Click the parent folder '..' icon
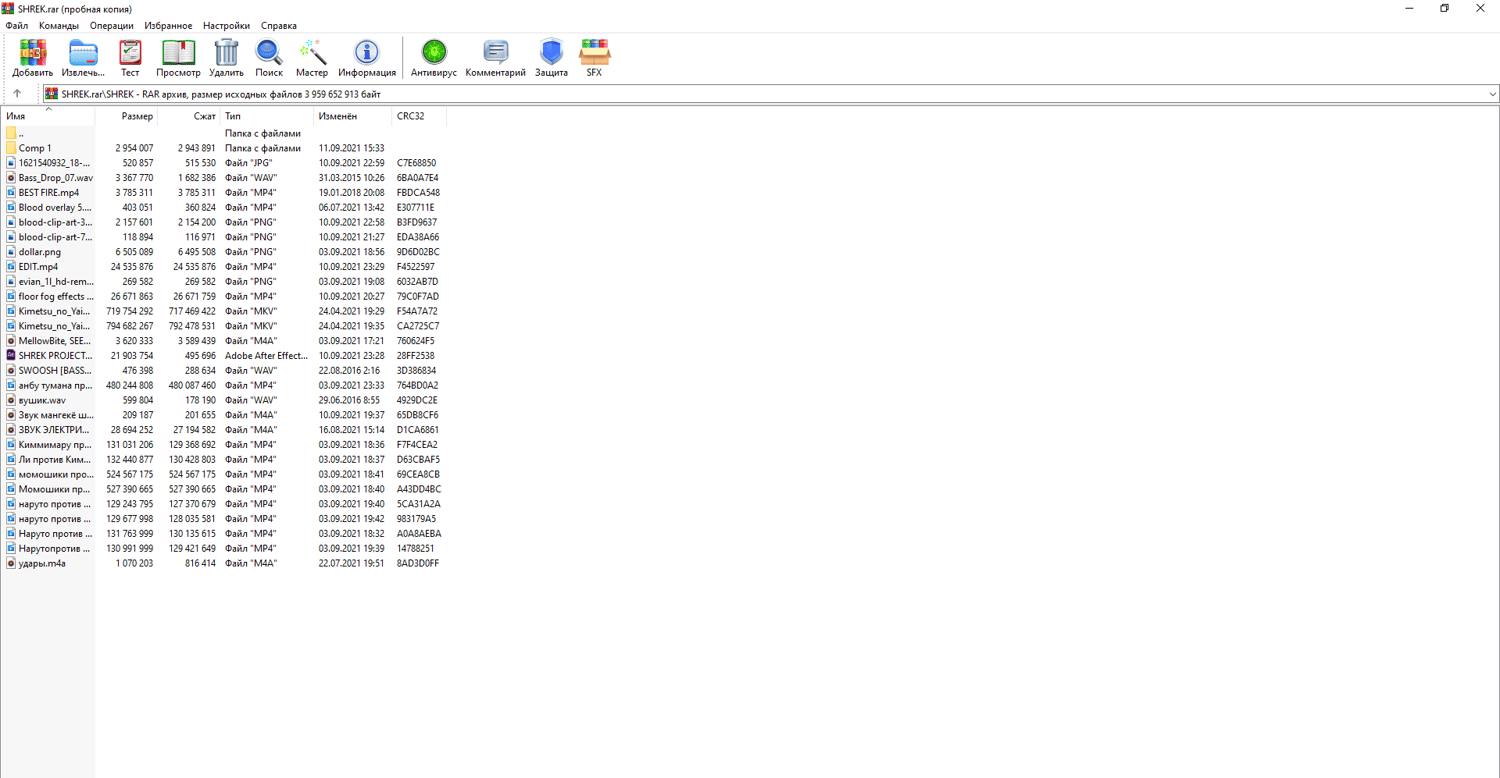This screenshot has width=1500, height=778. [11, 133]
